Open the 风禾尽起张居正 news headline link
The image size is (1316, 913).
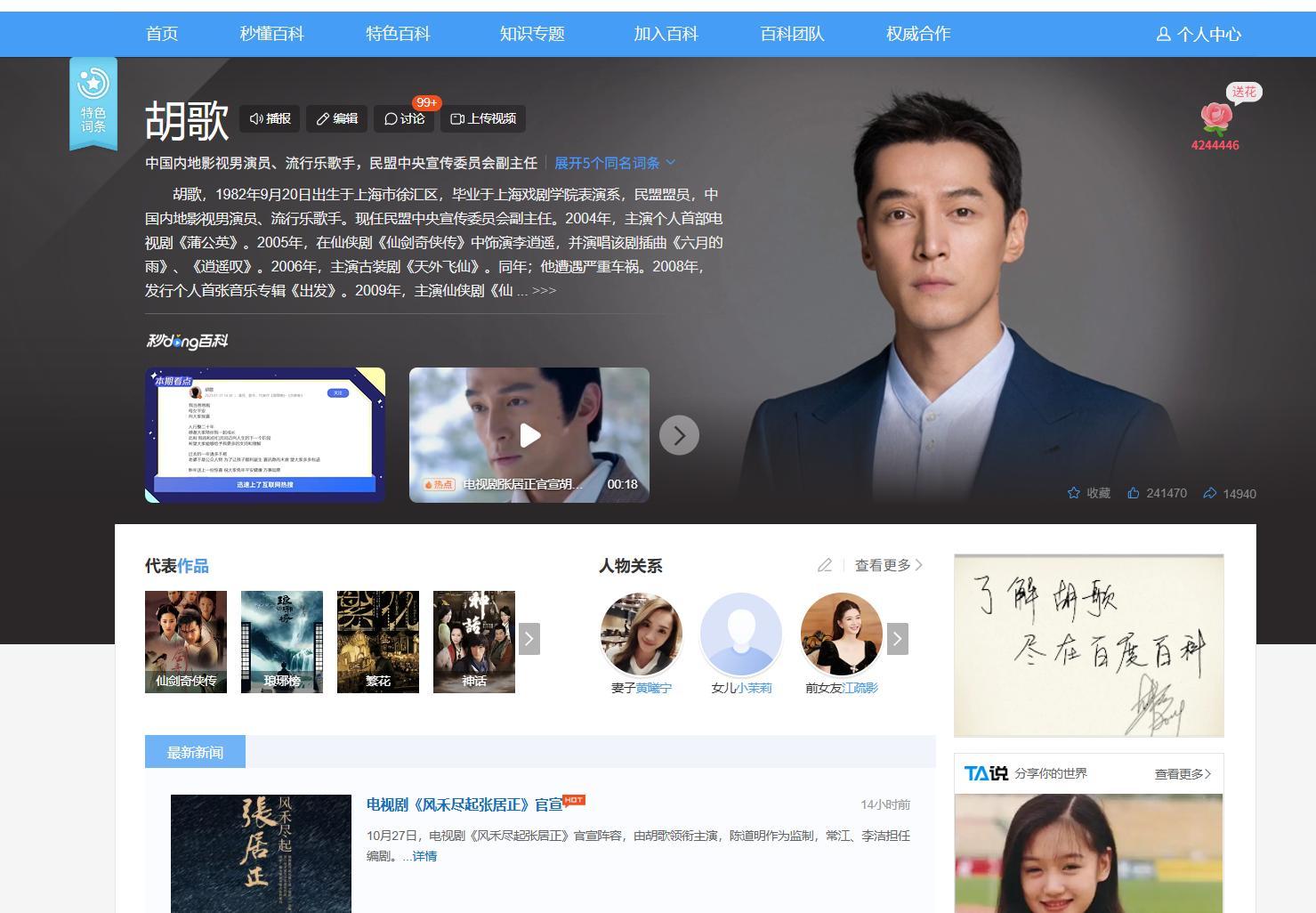coord(464,804)
